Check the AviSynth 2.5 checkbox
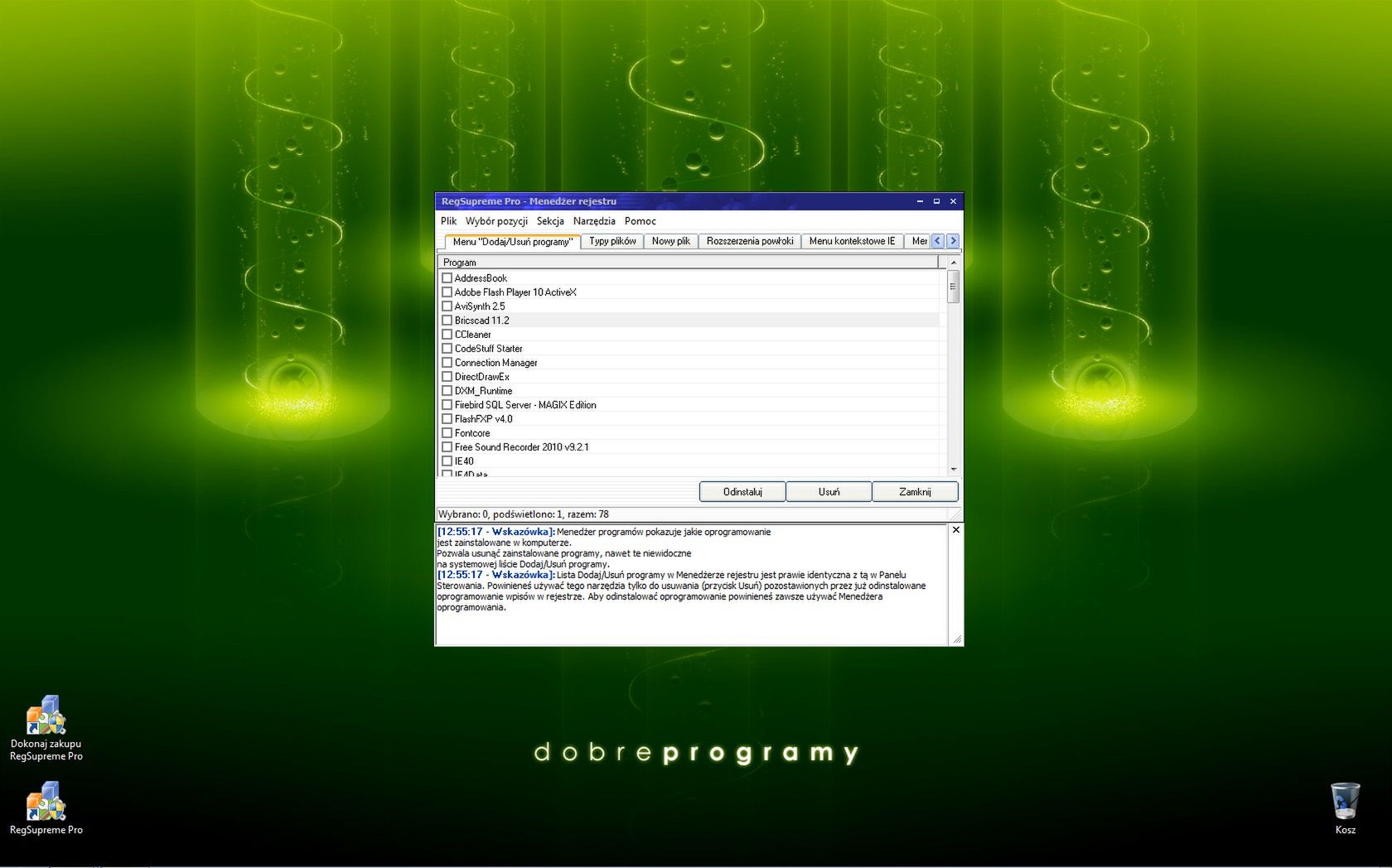Viewport: 1392px width, 868px height. (447, 306)
